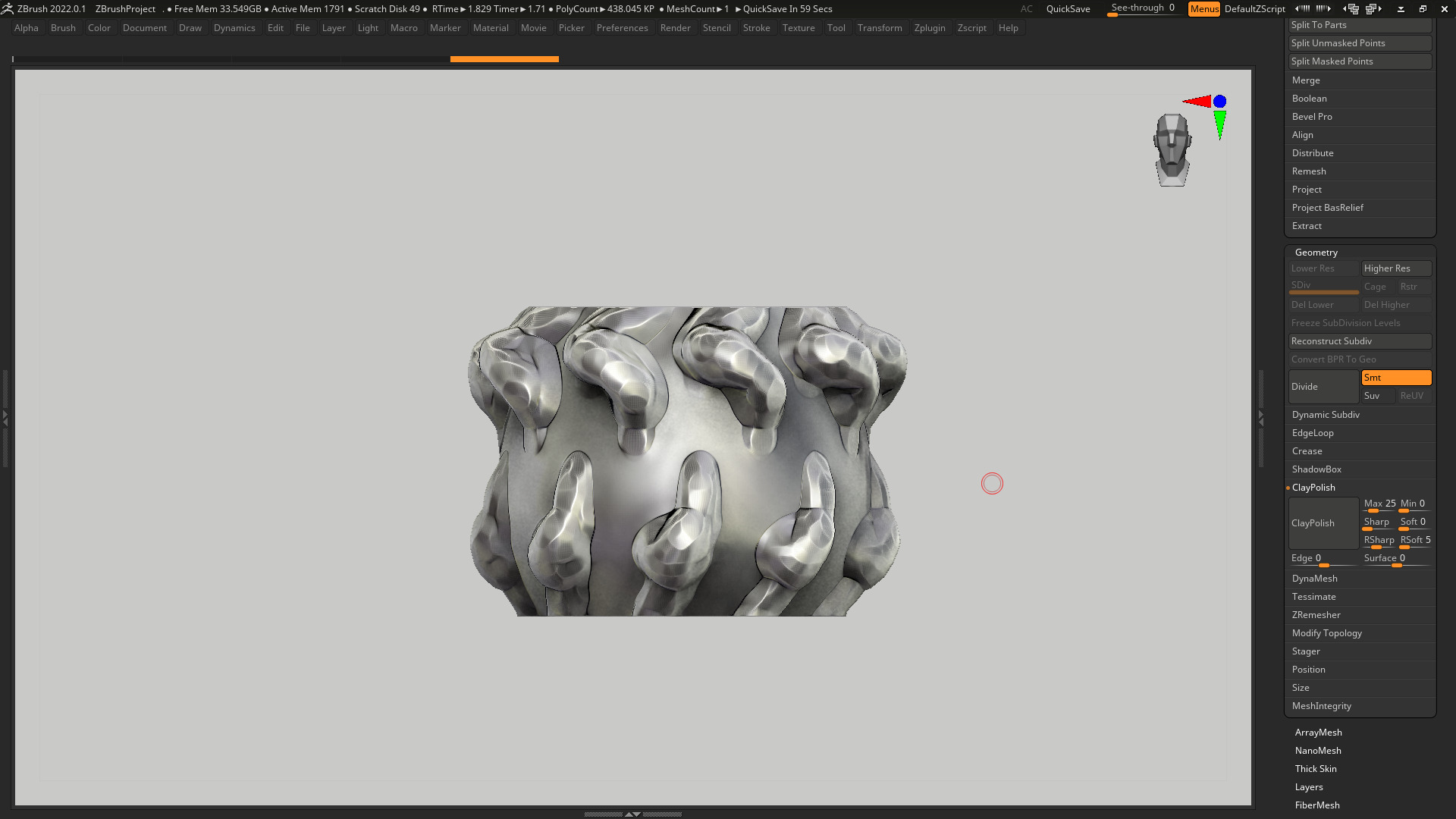Viewport: 1456px width, 819px height.
Task: Open the Material menu
Action: click(x=491, y=28)
